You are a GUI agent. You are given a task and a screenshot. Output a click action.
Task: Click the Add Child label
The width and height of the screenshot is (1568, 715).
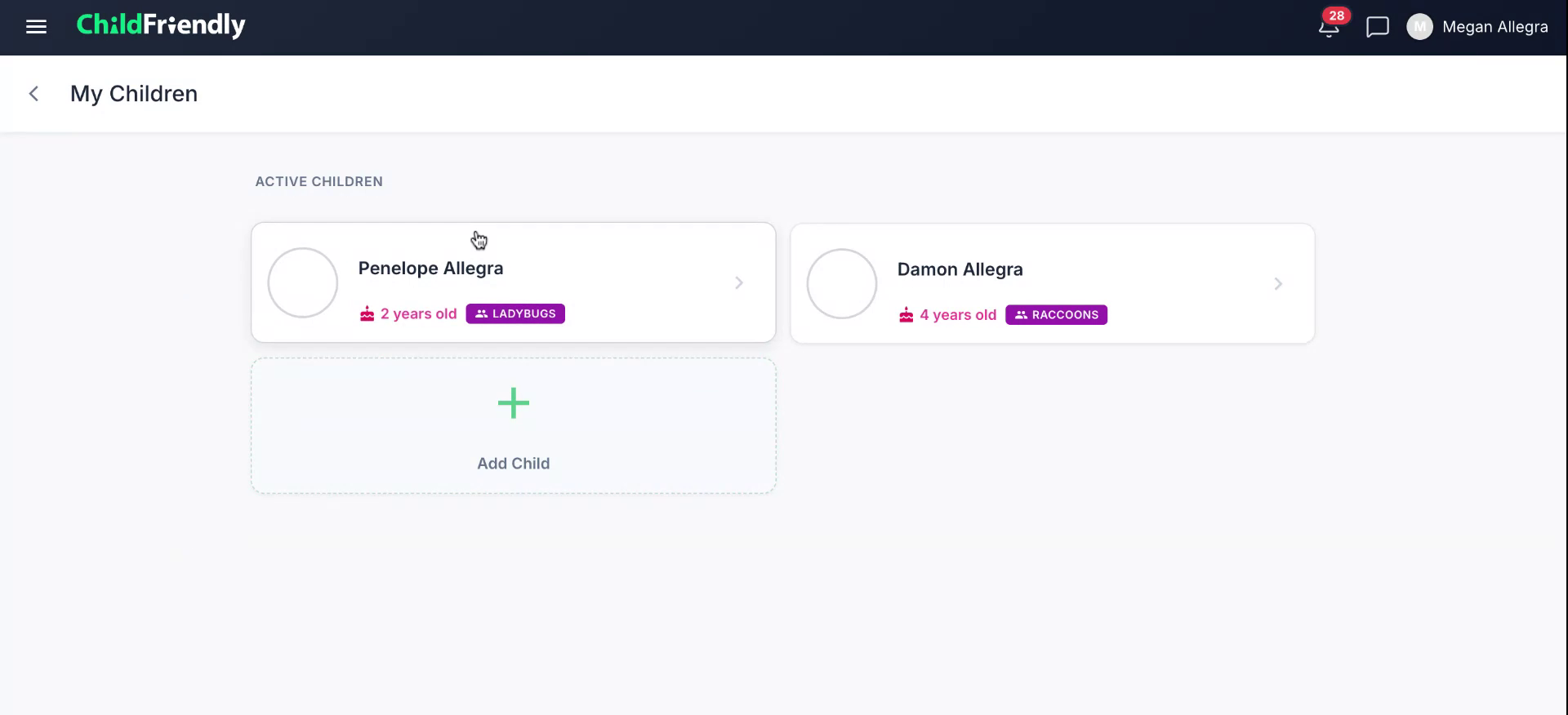point(514,464)
